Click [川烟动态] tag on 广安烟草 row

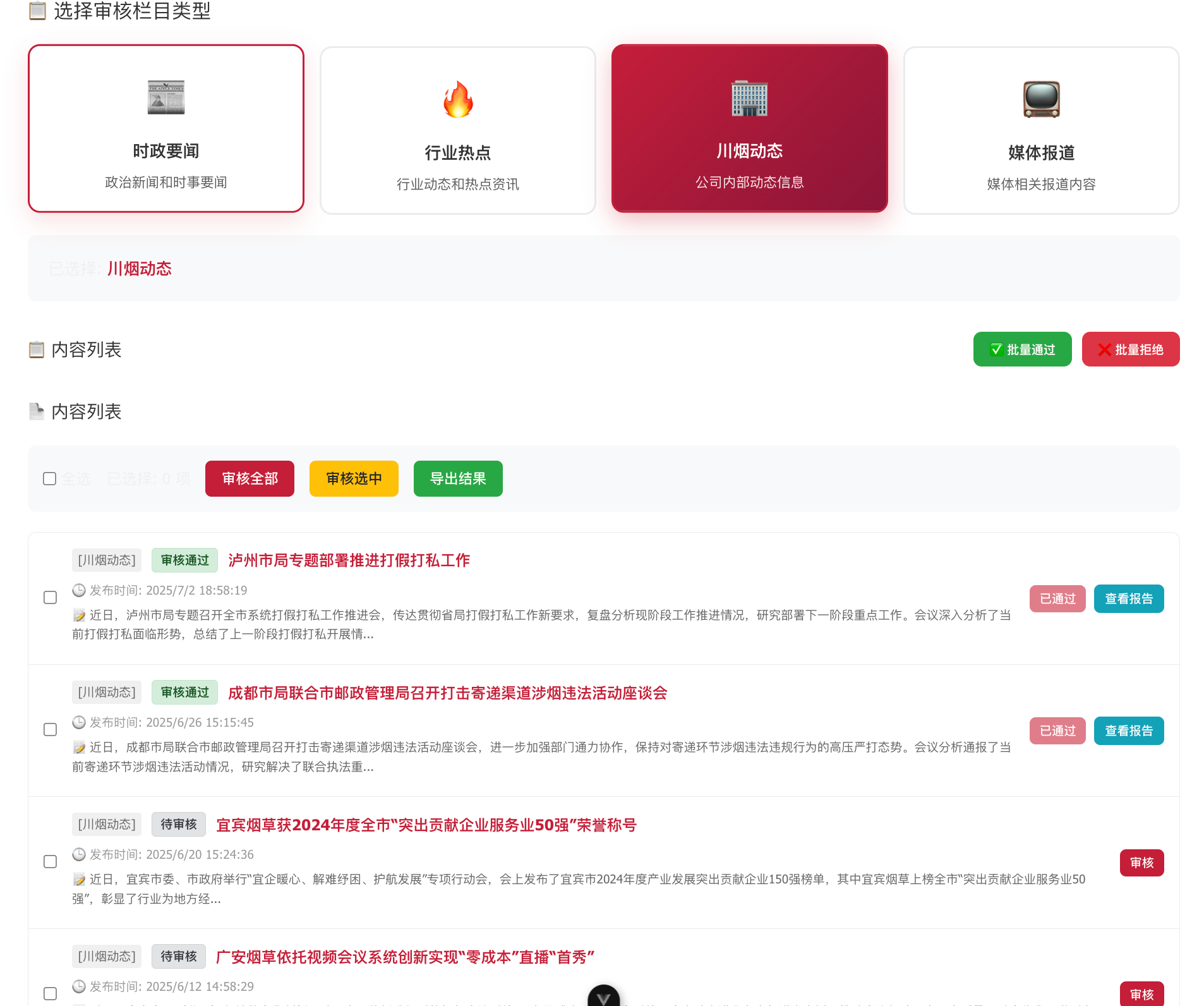[107, 956]
